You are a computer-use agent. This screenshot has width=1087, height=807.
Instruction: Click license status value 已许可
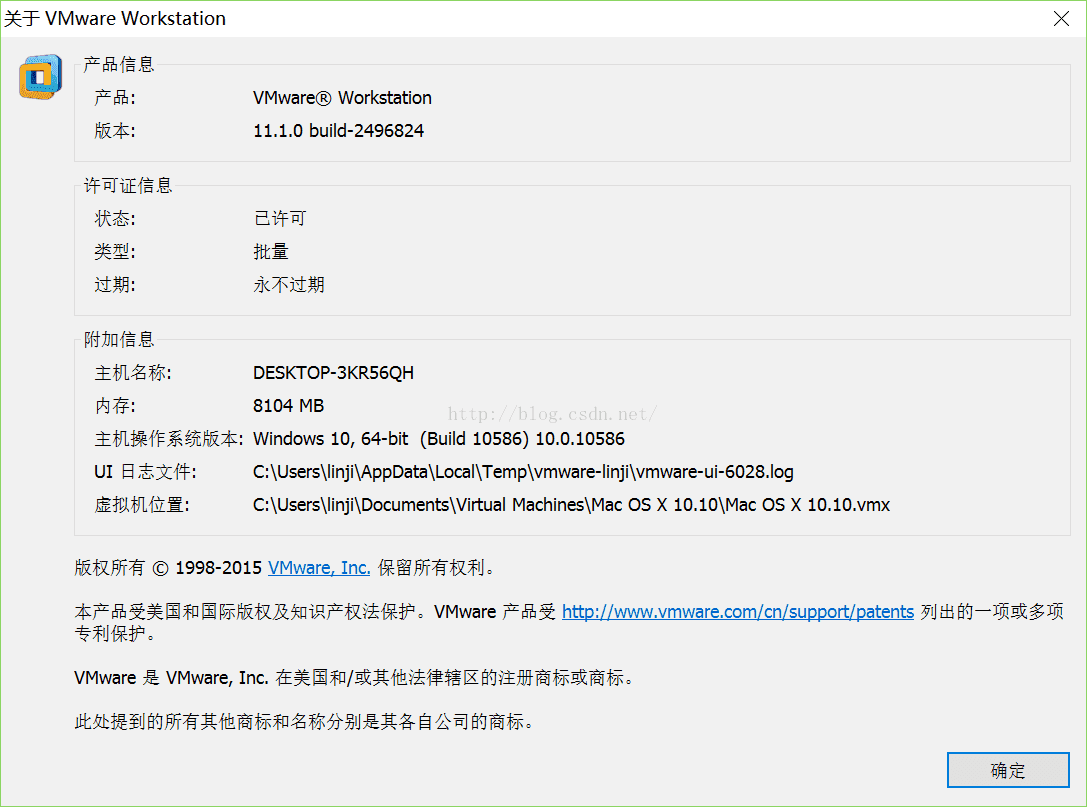click(280, 218)
